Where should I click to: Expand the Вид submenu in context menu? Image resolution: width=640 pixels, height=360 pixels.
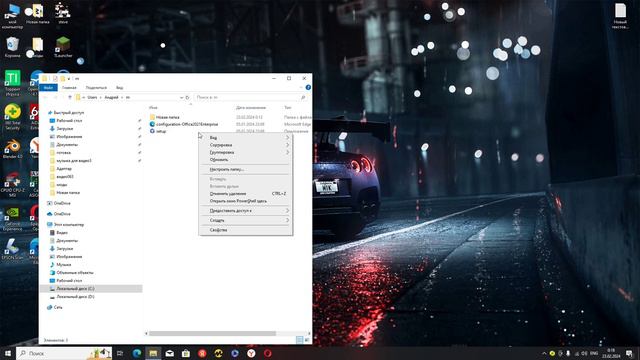click(246, 138)
